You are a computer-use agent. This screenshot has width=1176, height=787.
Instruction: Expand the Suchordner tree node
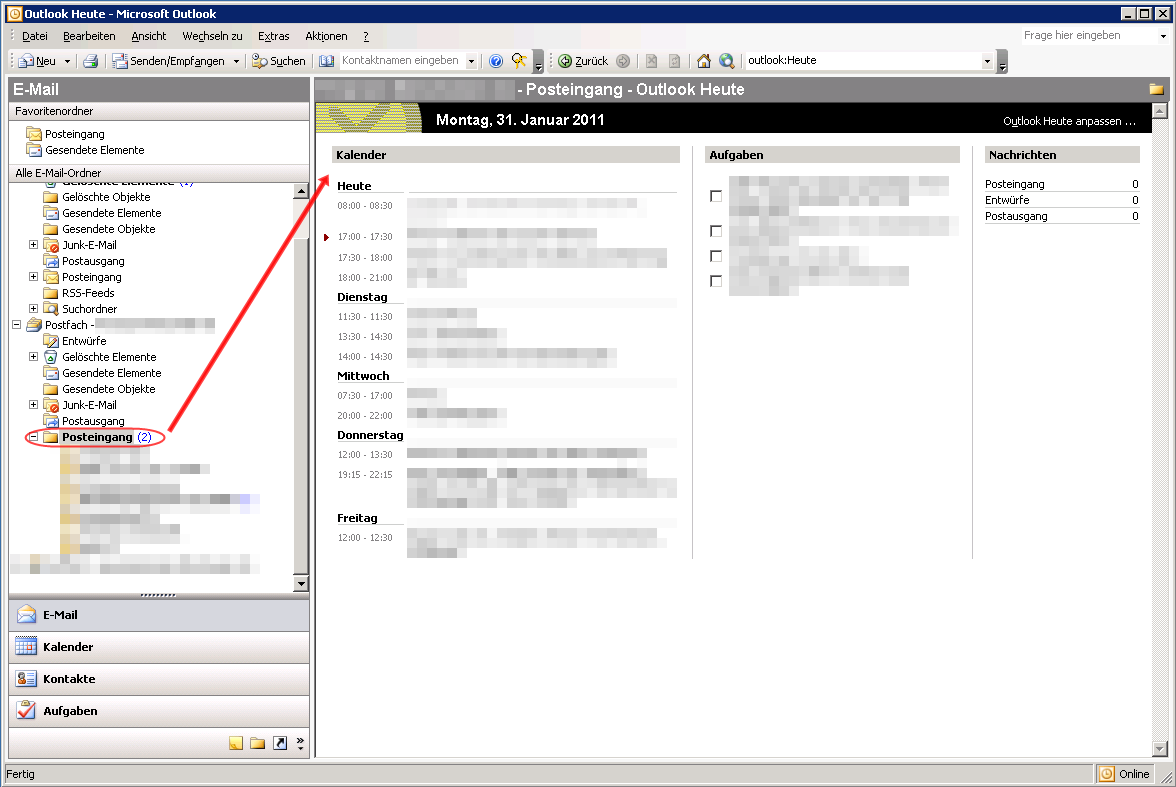pyautogui.click(x=33, y=308)
